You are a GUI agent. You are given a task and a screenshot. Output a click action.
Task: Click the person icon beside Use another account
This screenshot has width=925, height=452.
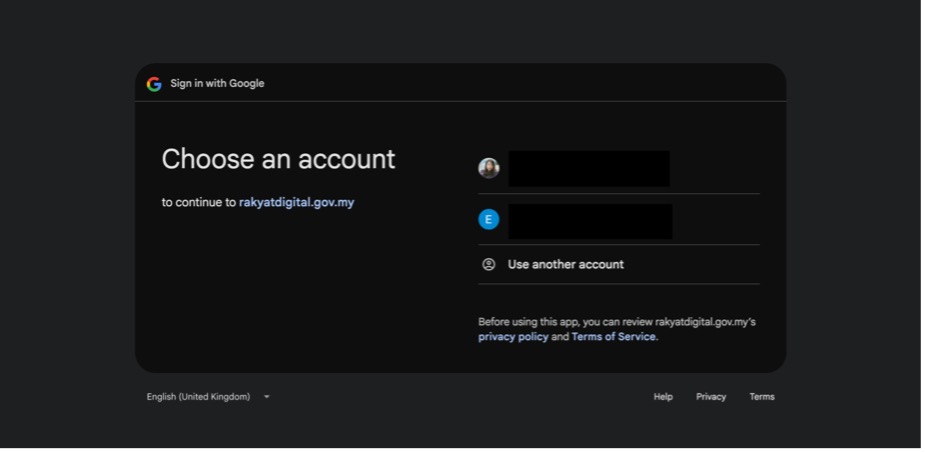(x=488, y=264)
